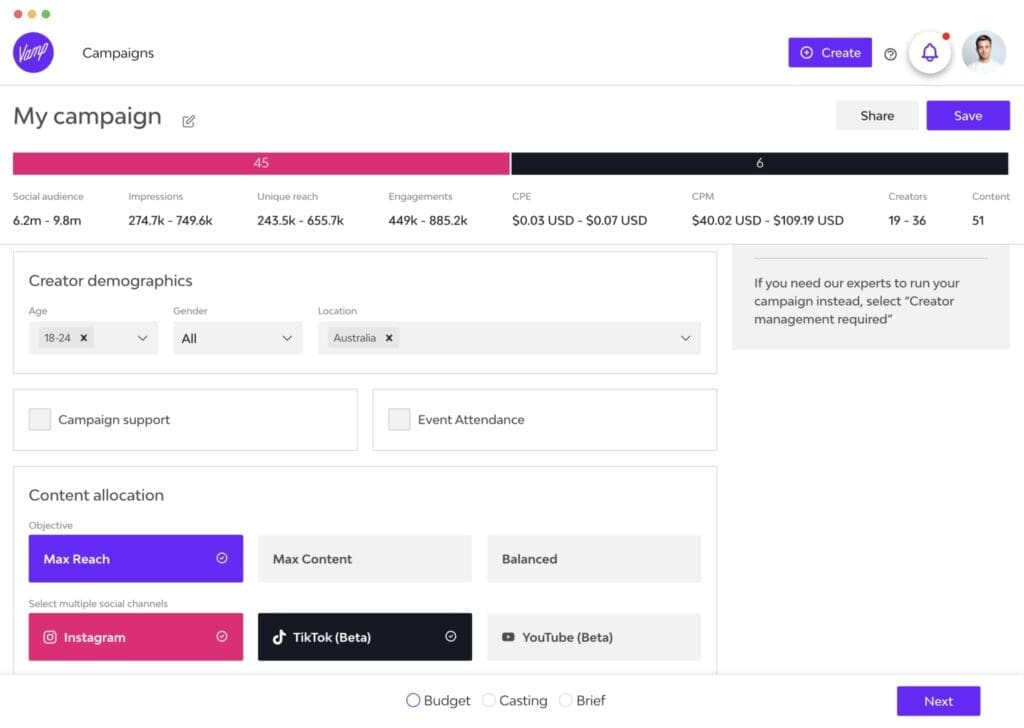Expand the Age dropdown
Viewport: 1024px width, 728px height.
pos(142,338)
